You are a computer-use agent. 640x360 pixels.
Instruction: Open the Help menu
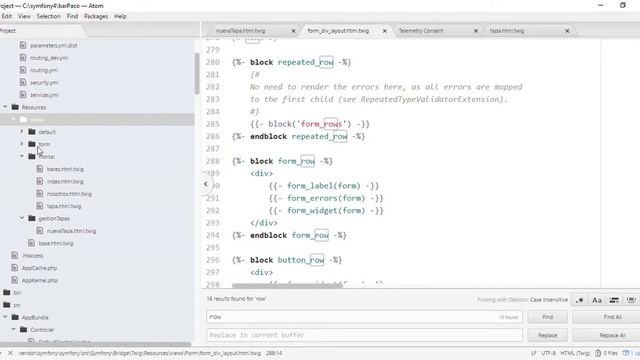[x=120, y=16]
